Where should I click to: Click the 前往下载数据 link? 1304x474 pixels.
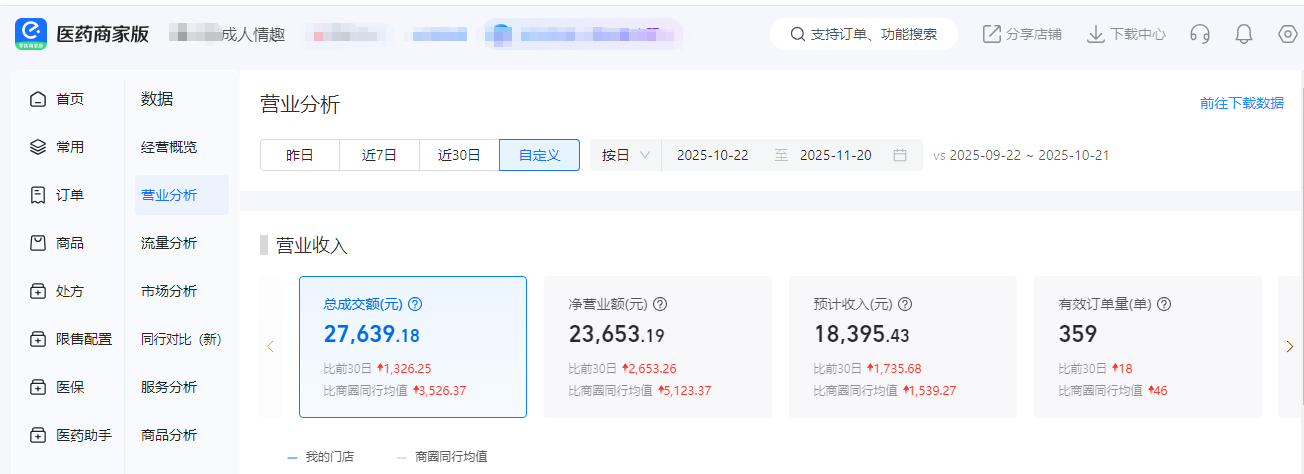[1242, 103]
